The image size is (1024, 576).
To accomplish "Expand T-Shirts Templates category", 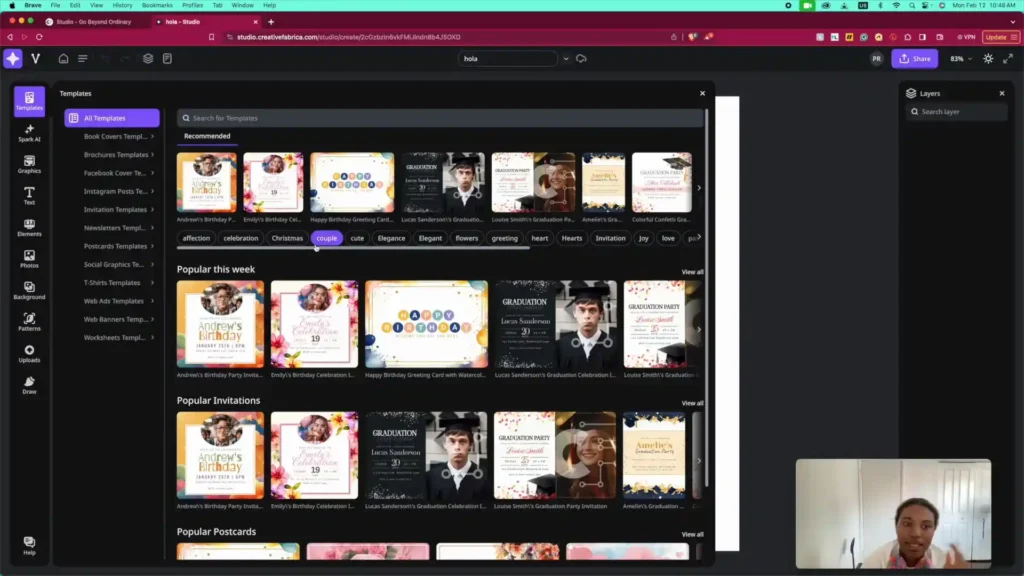I will point(118,283).
